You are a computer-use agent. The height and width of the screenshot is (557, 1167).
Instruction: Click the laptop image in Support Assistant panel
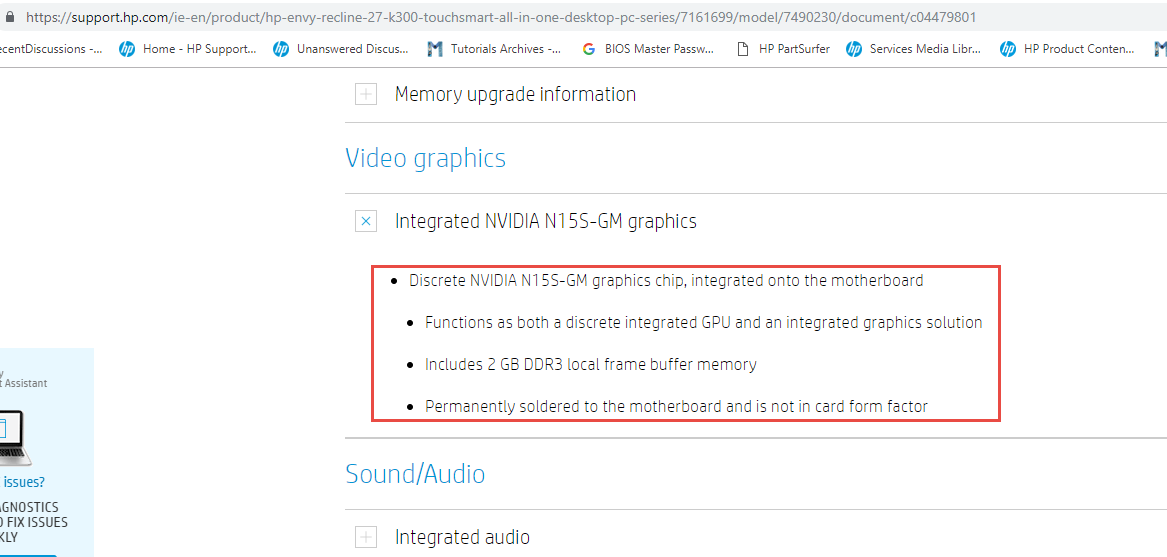[14, 437]
